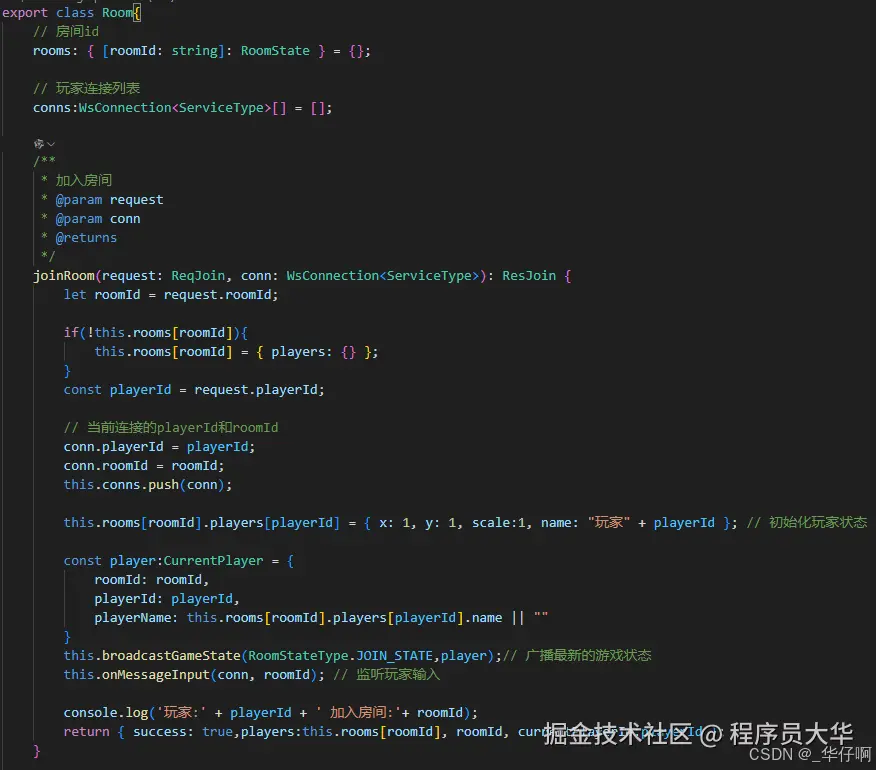This screenshot has height=770, width=876.
Task: Click "request.roomId" in the let statement
Action: [x=217, y=294]
